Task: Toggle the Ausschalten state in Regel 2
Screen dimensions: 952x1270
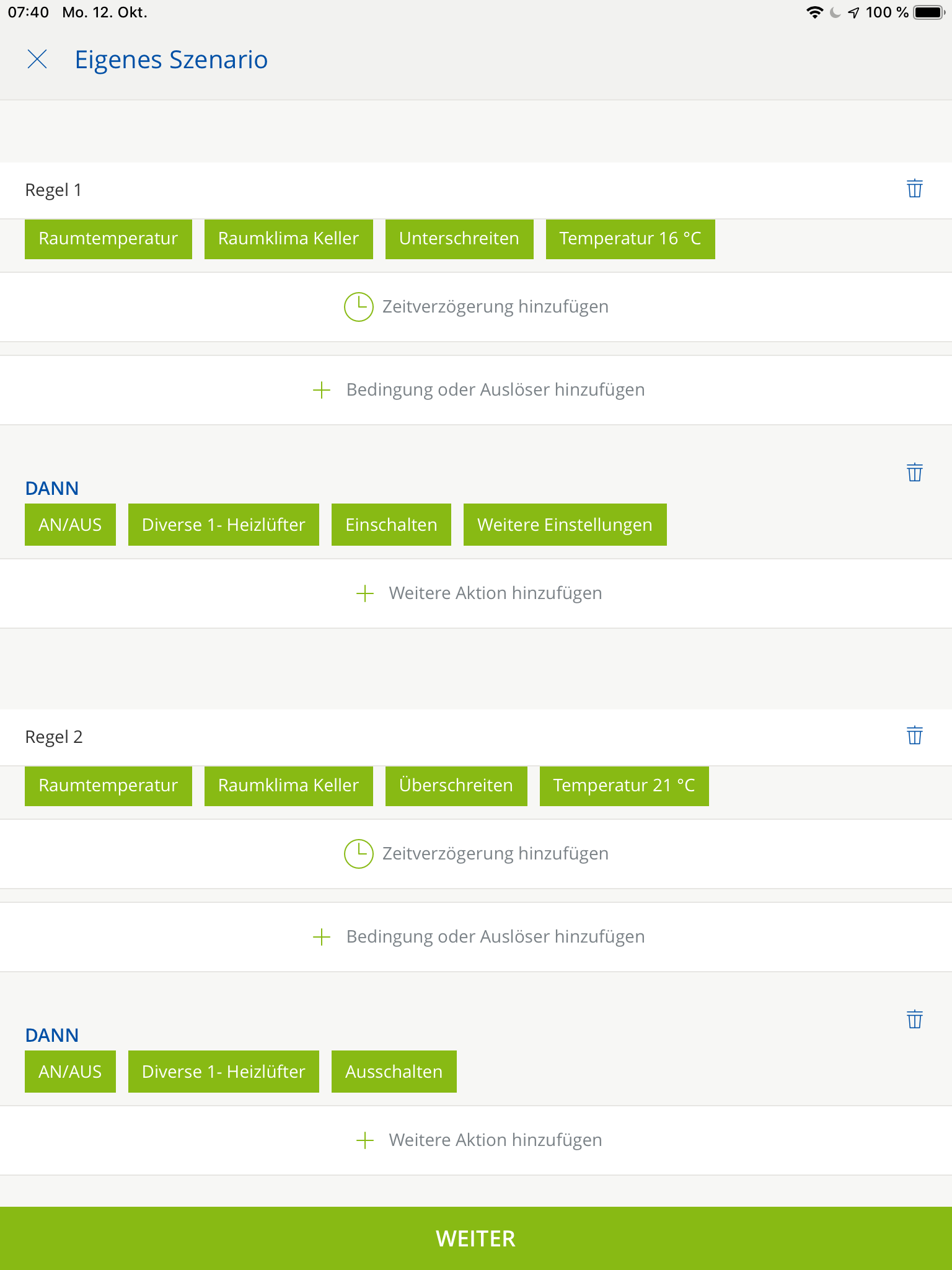Action: point(394,1072)
